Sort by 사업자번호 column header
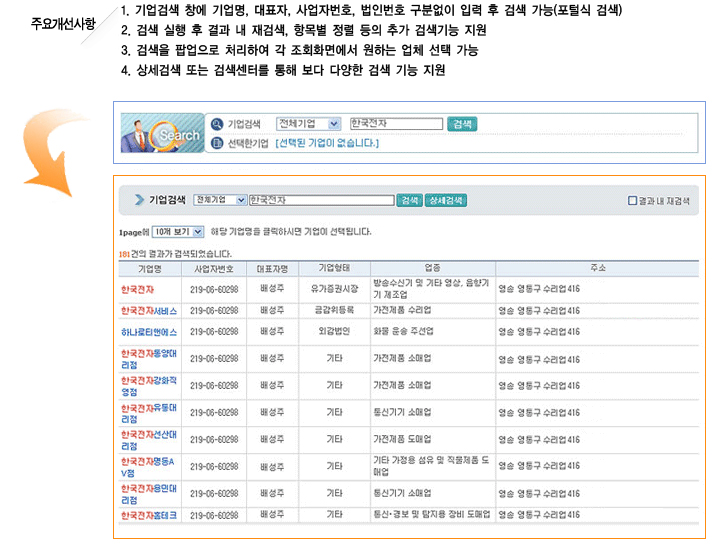The width and height of the screenshot is (713, 548). click(214, 269)
